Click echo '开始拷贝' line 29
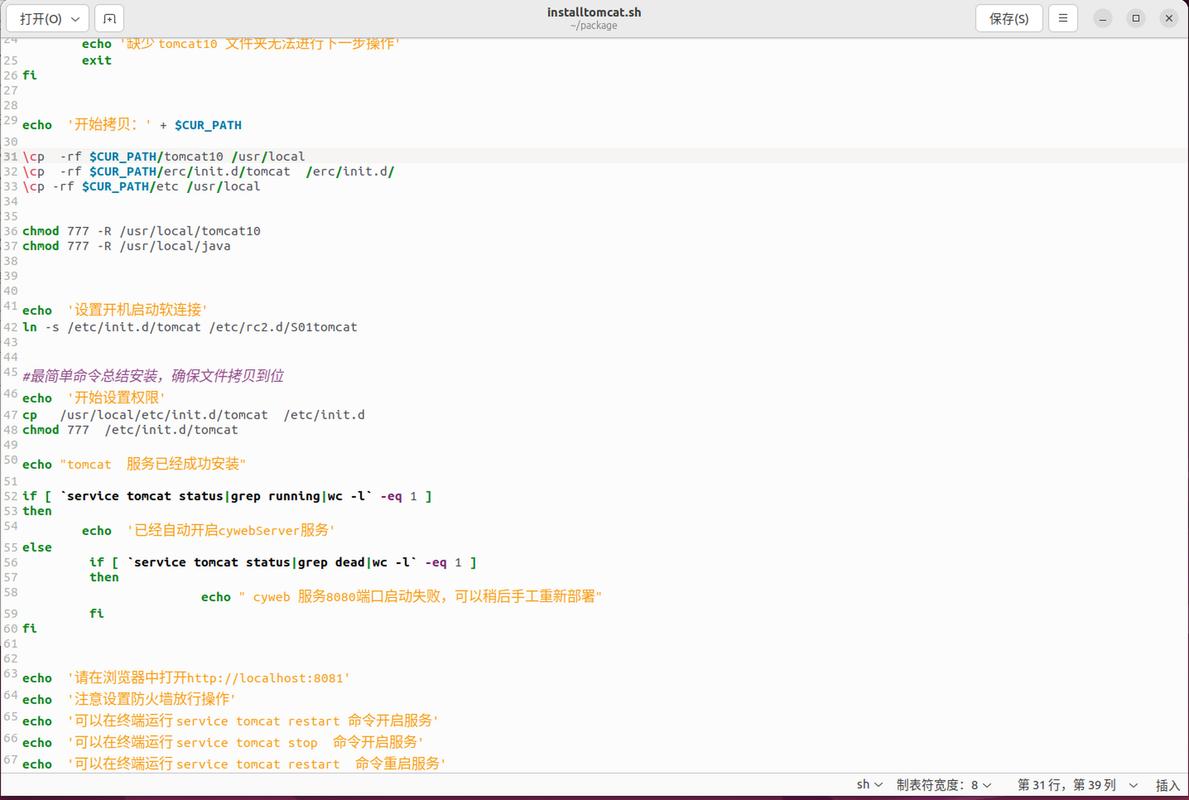Screen dimensions: 1189x800 click(x=132, y=124)
